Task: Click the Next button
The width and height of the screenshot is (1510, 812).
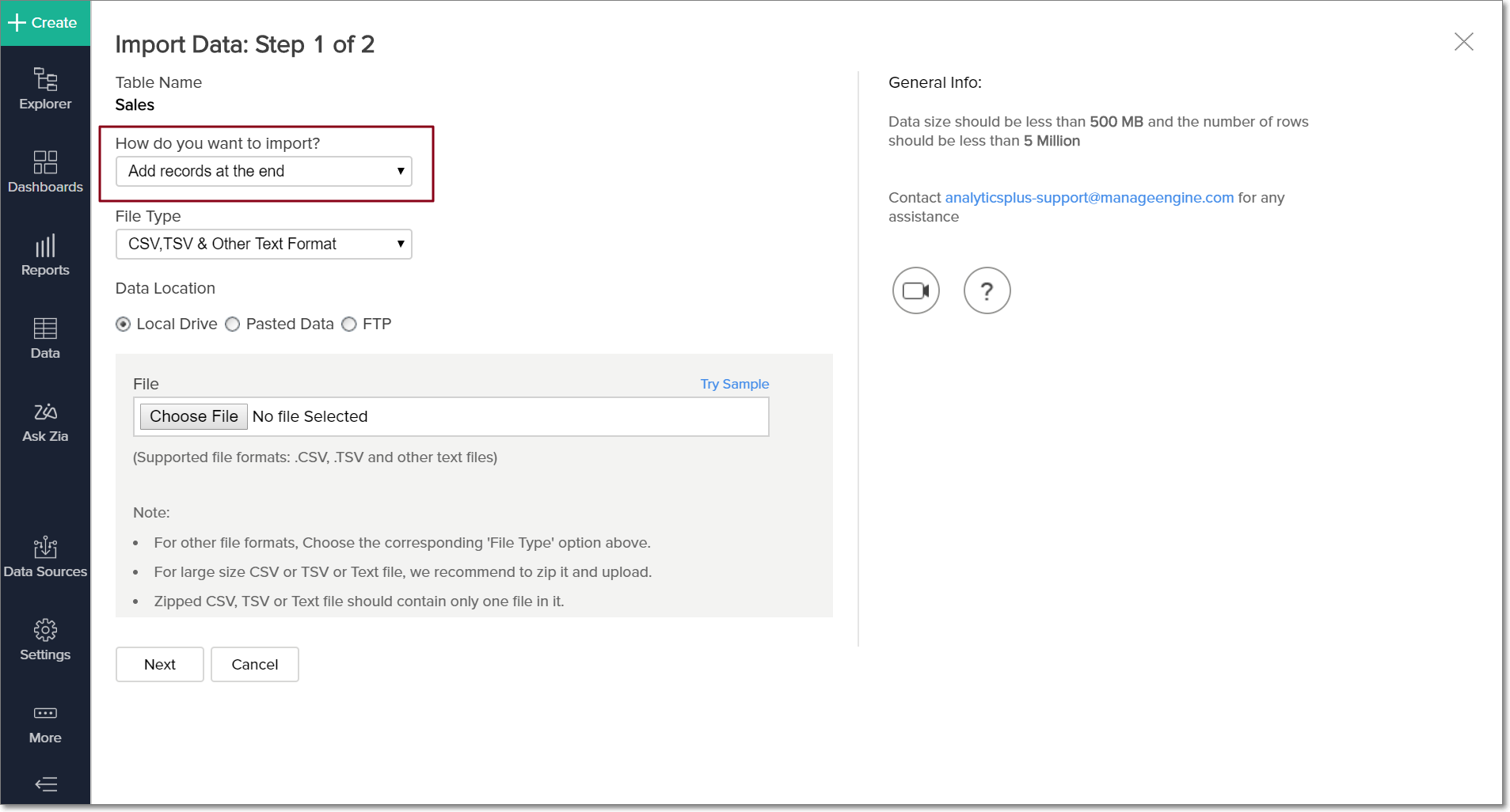Action: coord(159,664)
